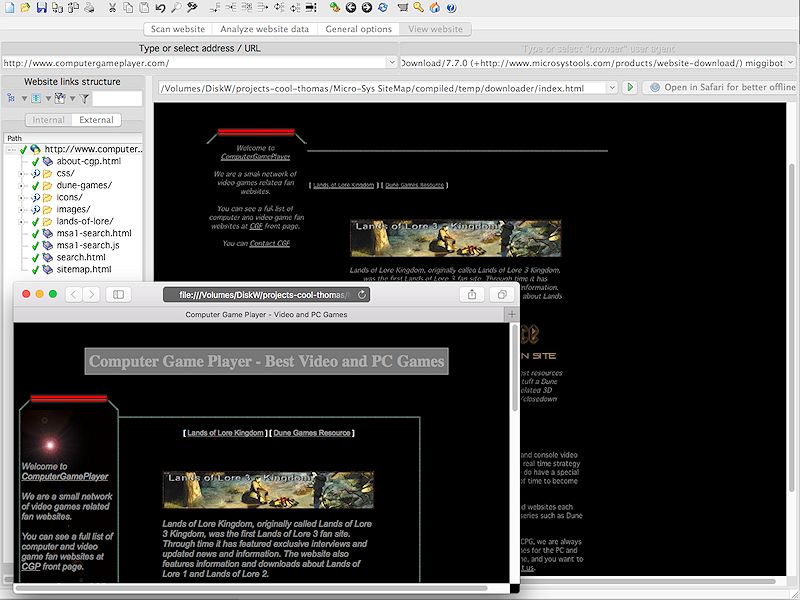Select search.html in the tree
The image size is (800, 600).
[81, 257]
